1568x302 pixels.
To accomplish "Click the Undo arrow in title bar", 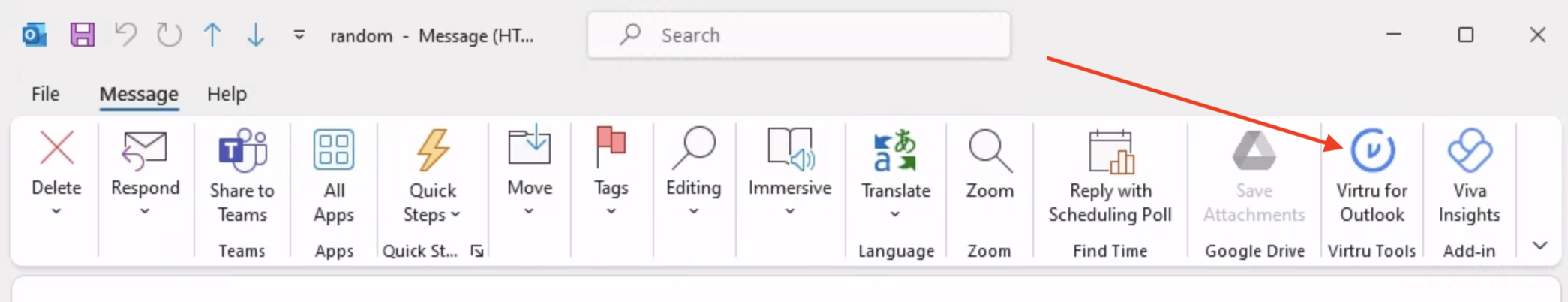I will click(x=125, y=35).
